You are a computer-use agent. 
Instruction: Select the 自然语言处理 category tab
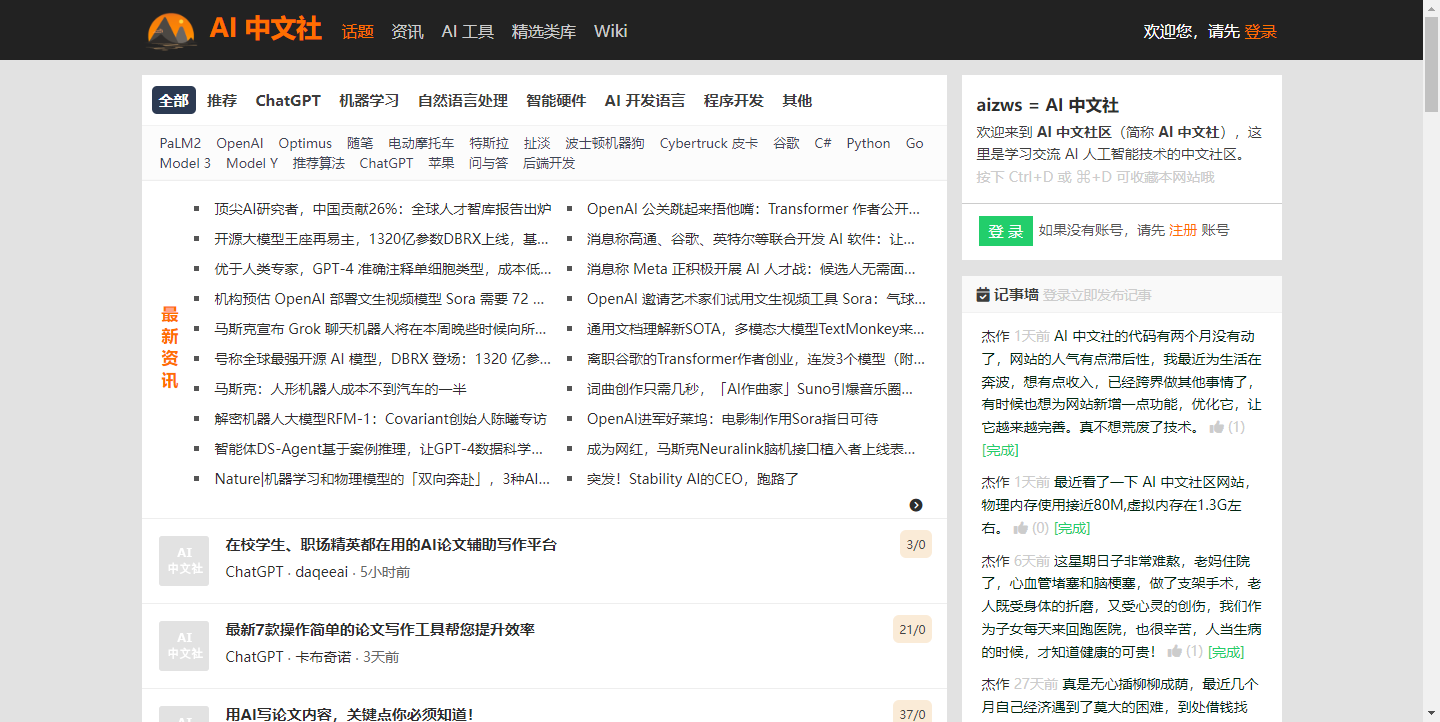pos(463,100)
